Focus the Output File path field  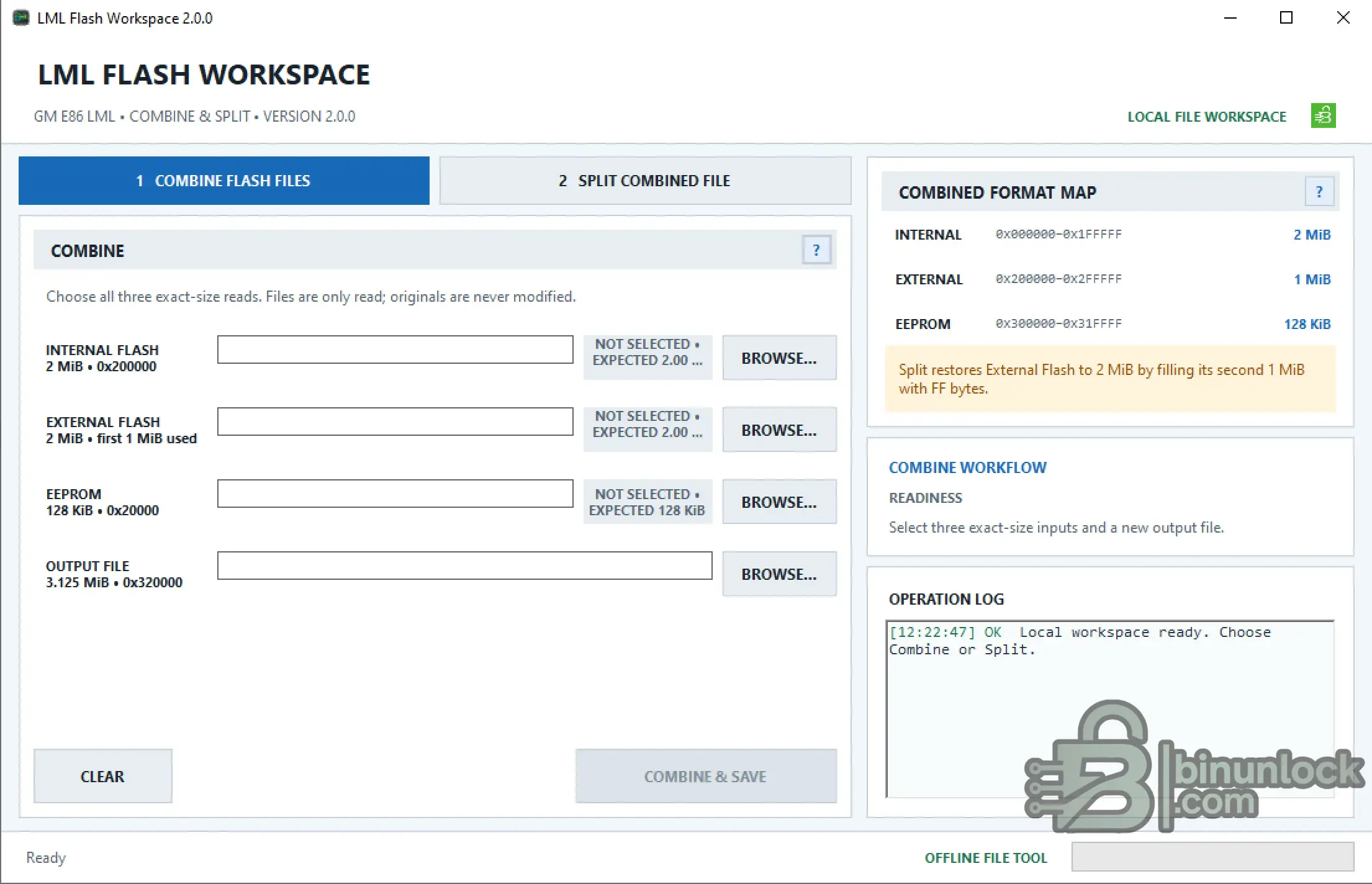pos(465,566)
